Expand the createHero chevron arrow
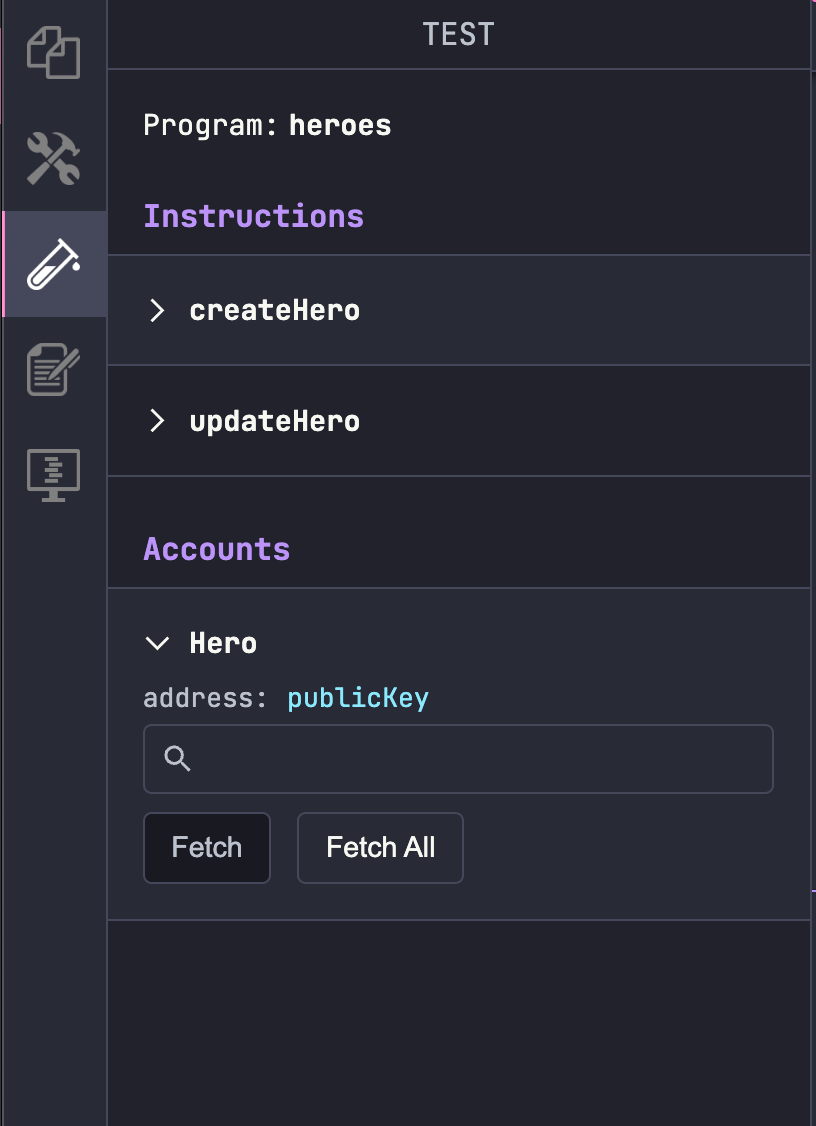The height and width of the screenshot is (1126, 816). coord(157,310)
